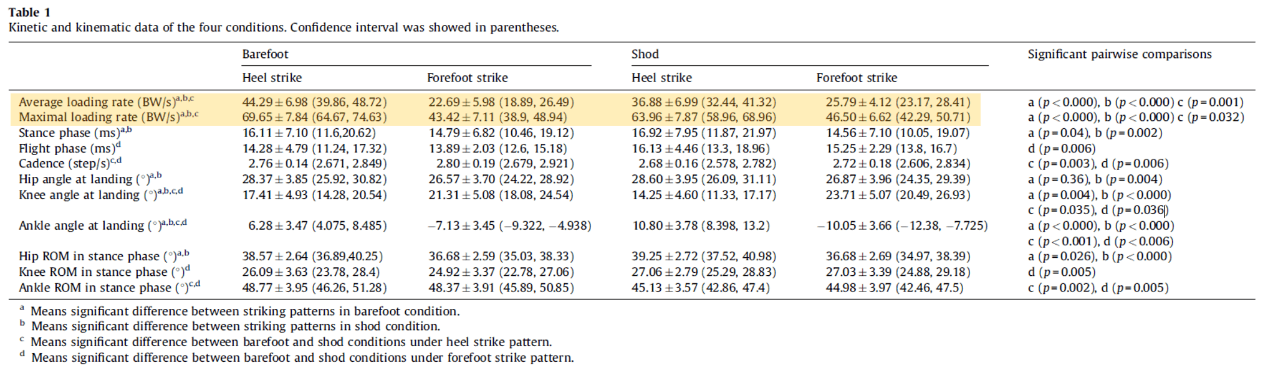
Task: Click the table caption about confidence intervals
Action: click(283, 27)
